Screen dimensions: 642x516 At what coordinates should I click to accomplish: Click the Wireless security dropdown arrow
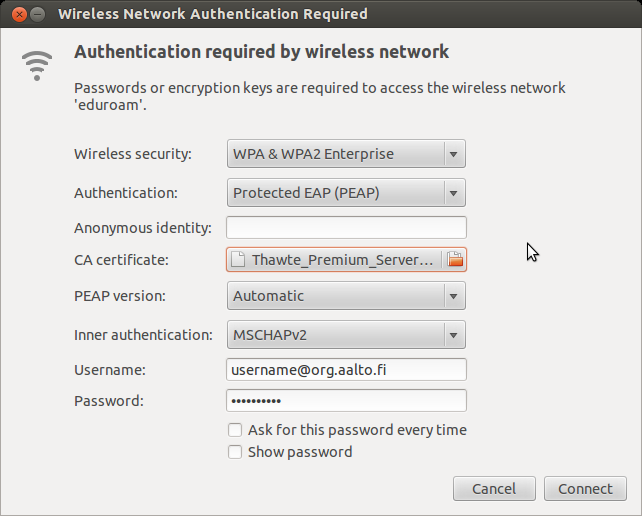pos(454,154)
